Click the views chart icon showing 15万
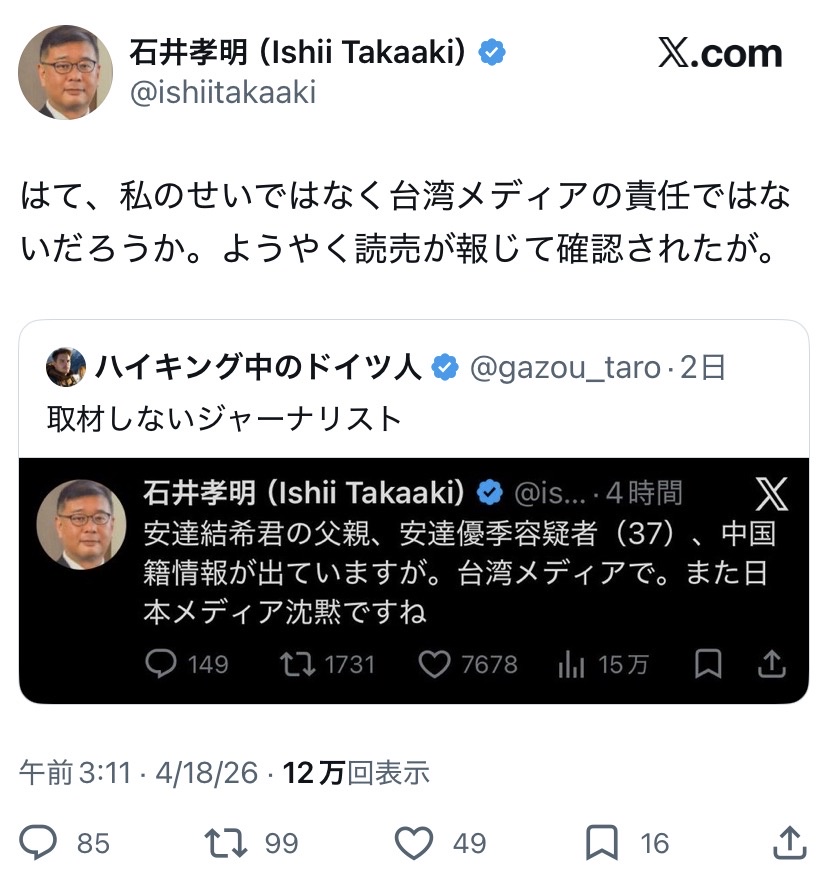Image resolution: width=828 pixels, height=874 pixels. [570, 664]
